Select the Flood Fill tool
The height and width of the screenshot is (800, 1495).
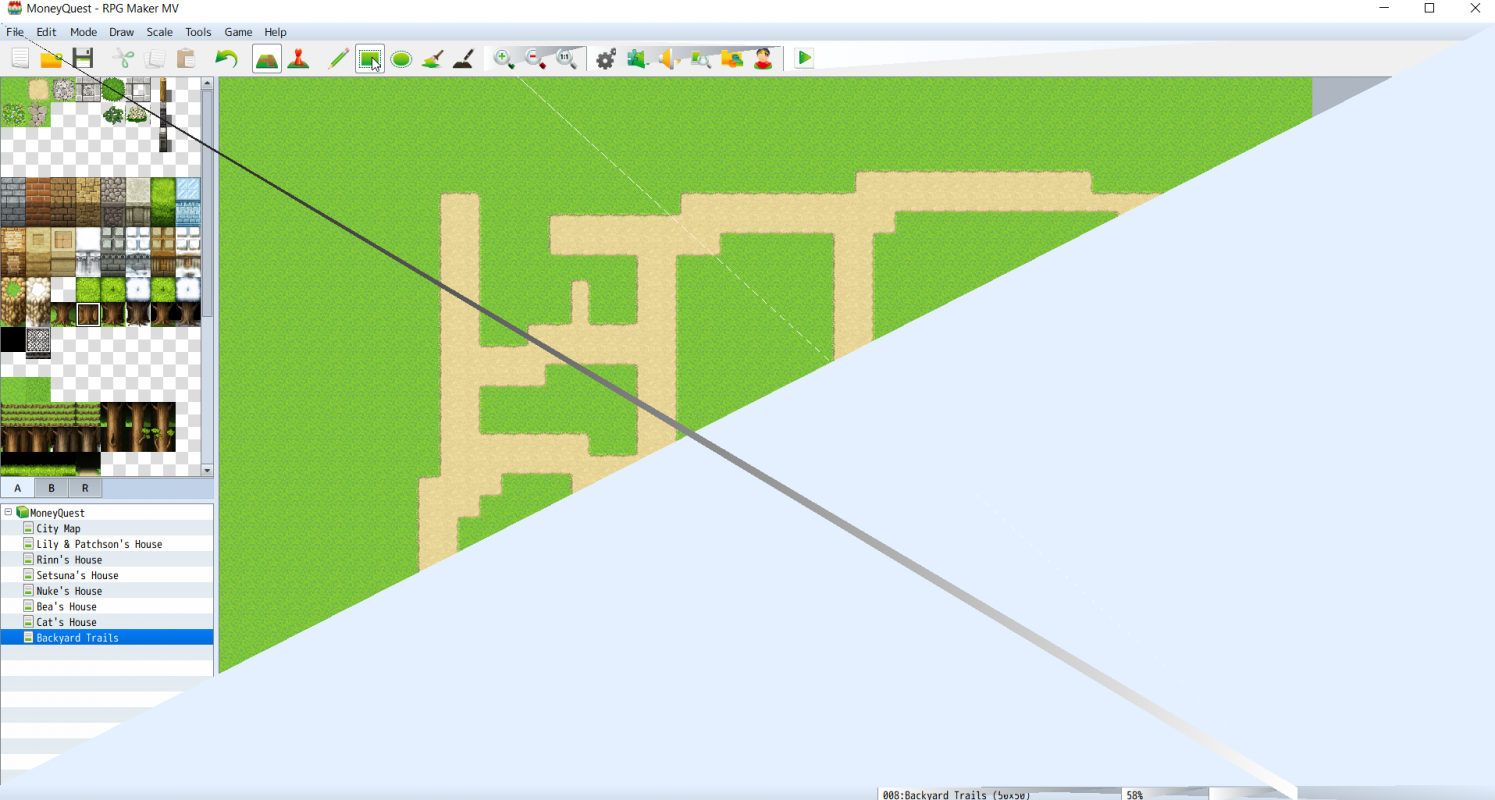(x=432, y=58)
